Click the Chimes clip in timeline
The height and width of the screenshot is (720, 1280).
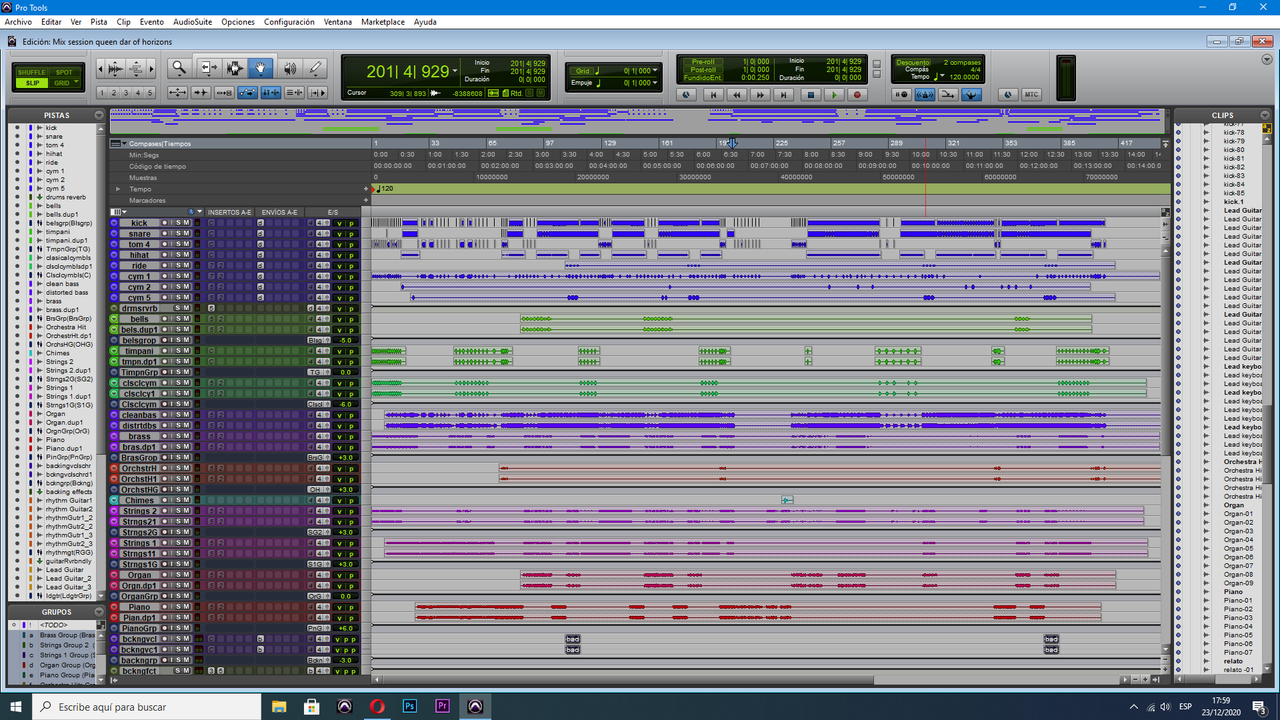click(787, 500)
